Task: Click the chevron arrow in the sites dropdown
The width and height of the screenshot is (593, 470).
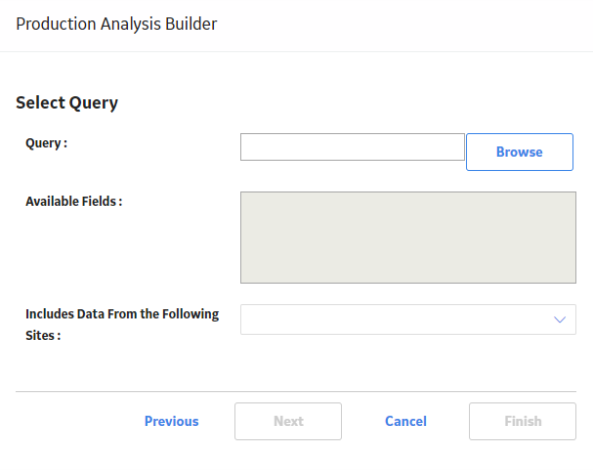Action: (559, 320)
